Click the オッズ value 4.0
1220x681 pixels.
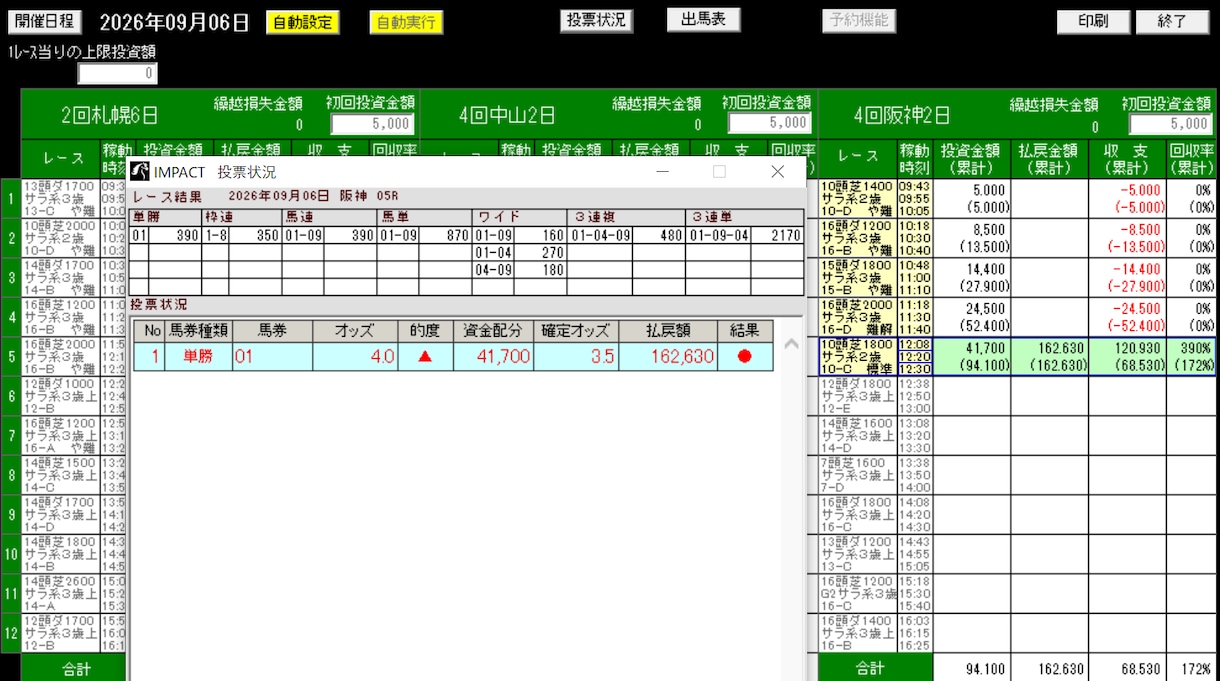355,357
